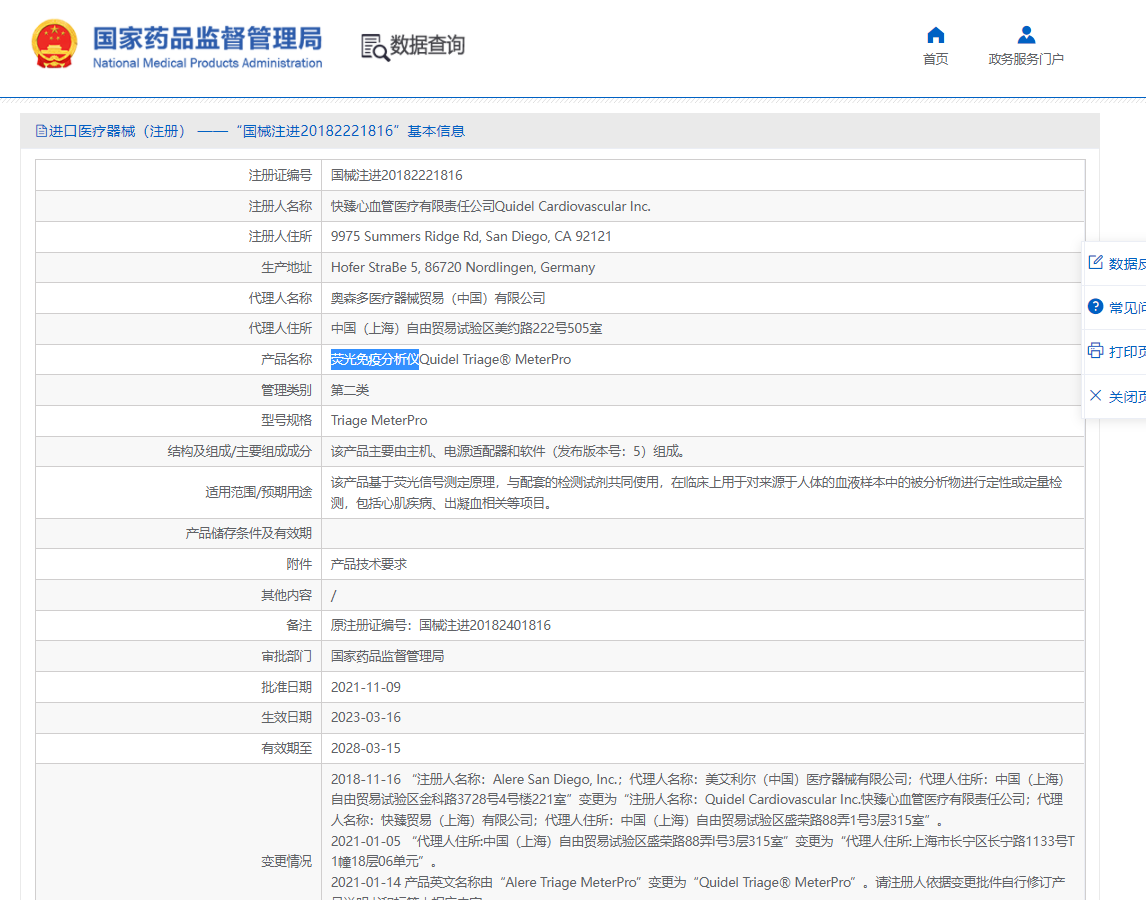Screen dimensions: 1146x900
Task: Click intended use text 该产品基于荧光信号测定原理
Action: (697, 493)
